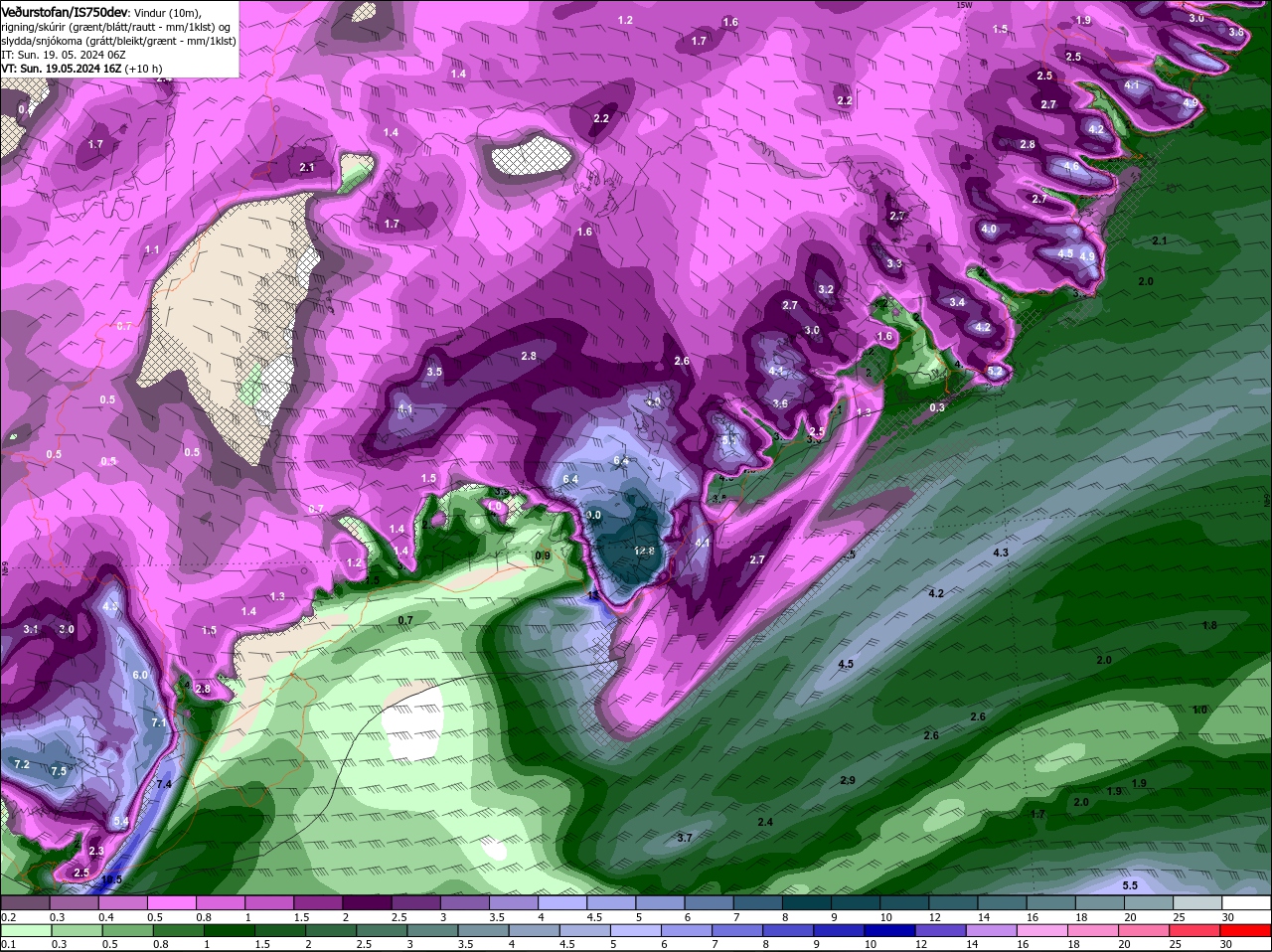The image size is (1272, 952).
Task: Click the 3.7 value on the map
Action: pos(685,838)
